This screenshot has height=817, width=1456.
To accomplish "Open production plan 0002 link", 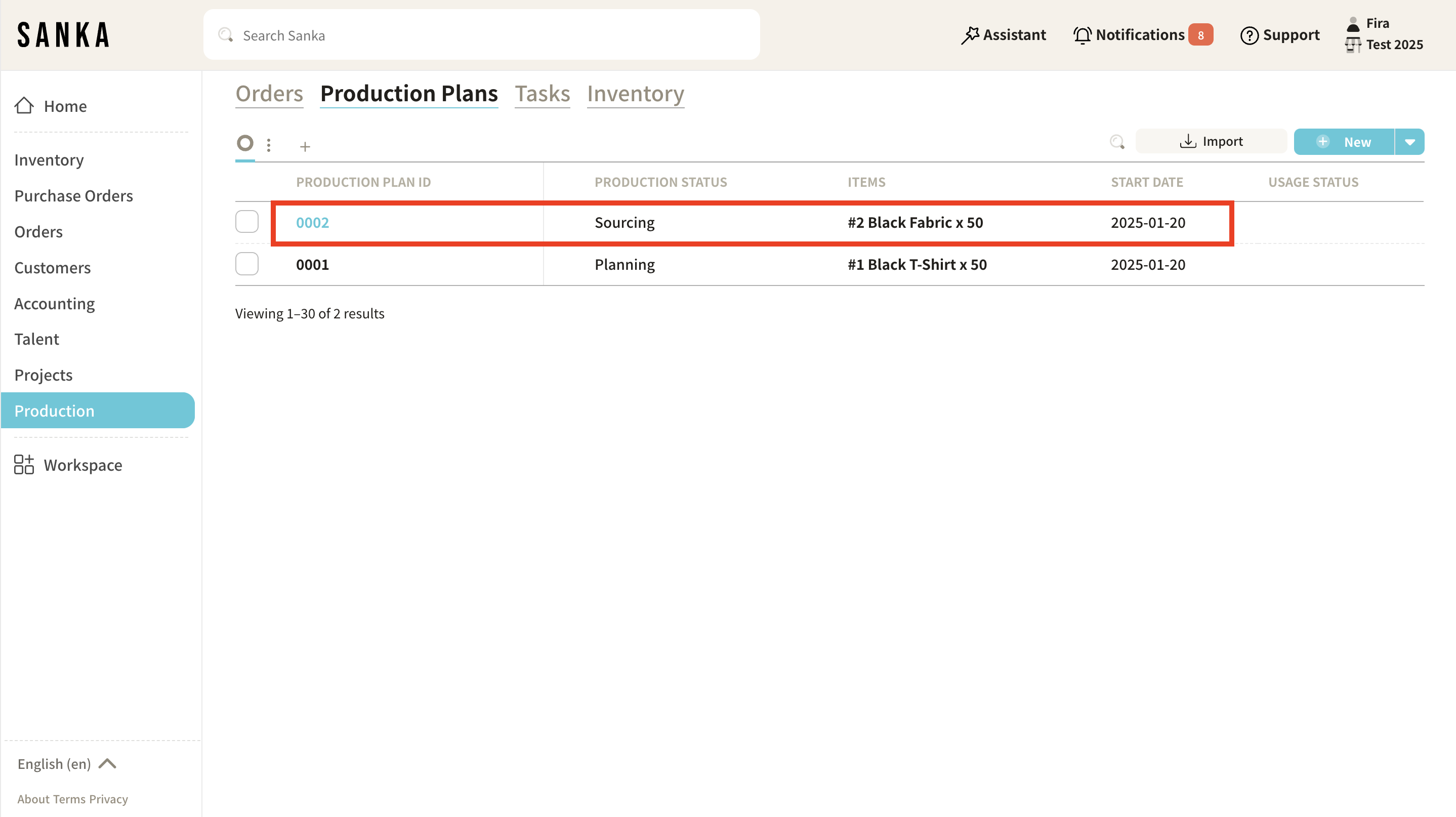I will point(312,222).
